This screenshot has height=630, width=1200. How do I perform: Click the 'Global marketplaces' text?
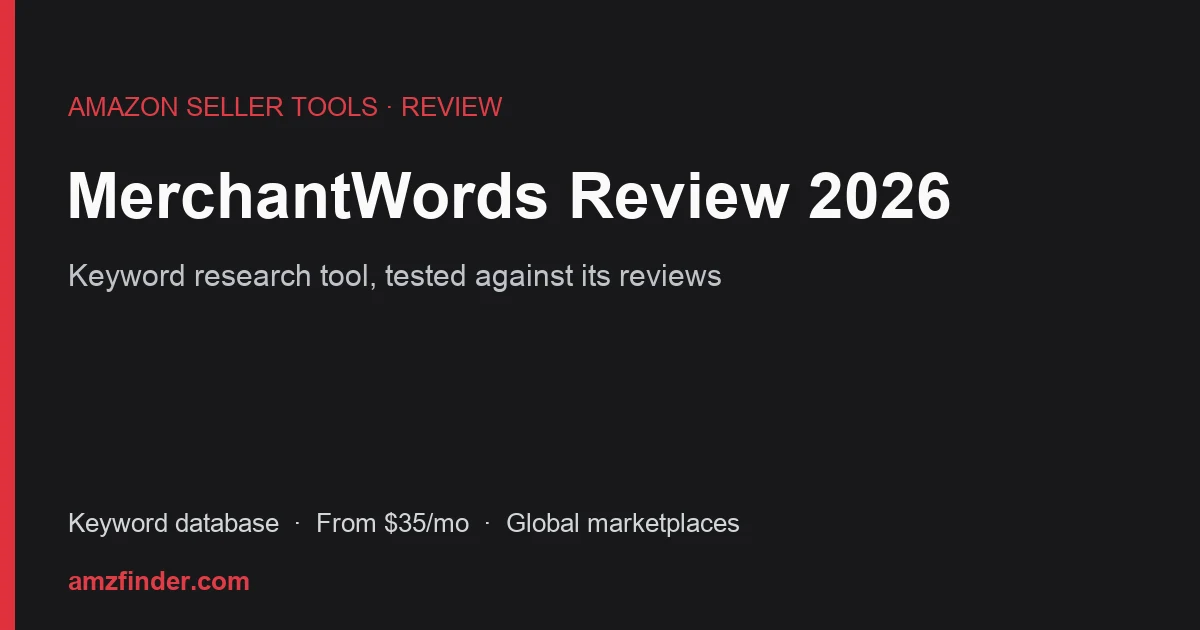click(623, 523)
